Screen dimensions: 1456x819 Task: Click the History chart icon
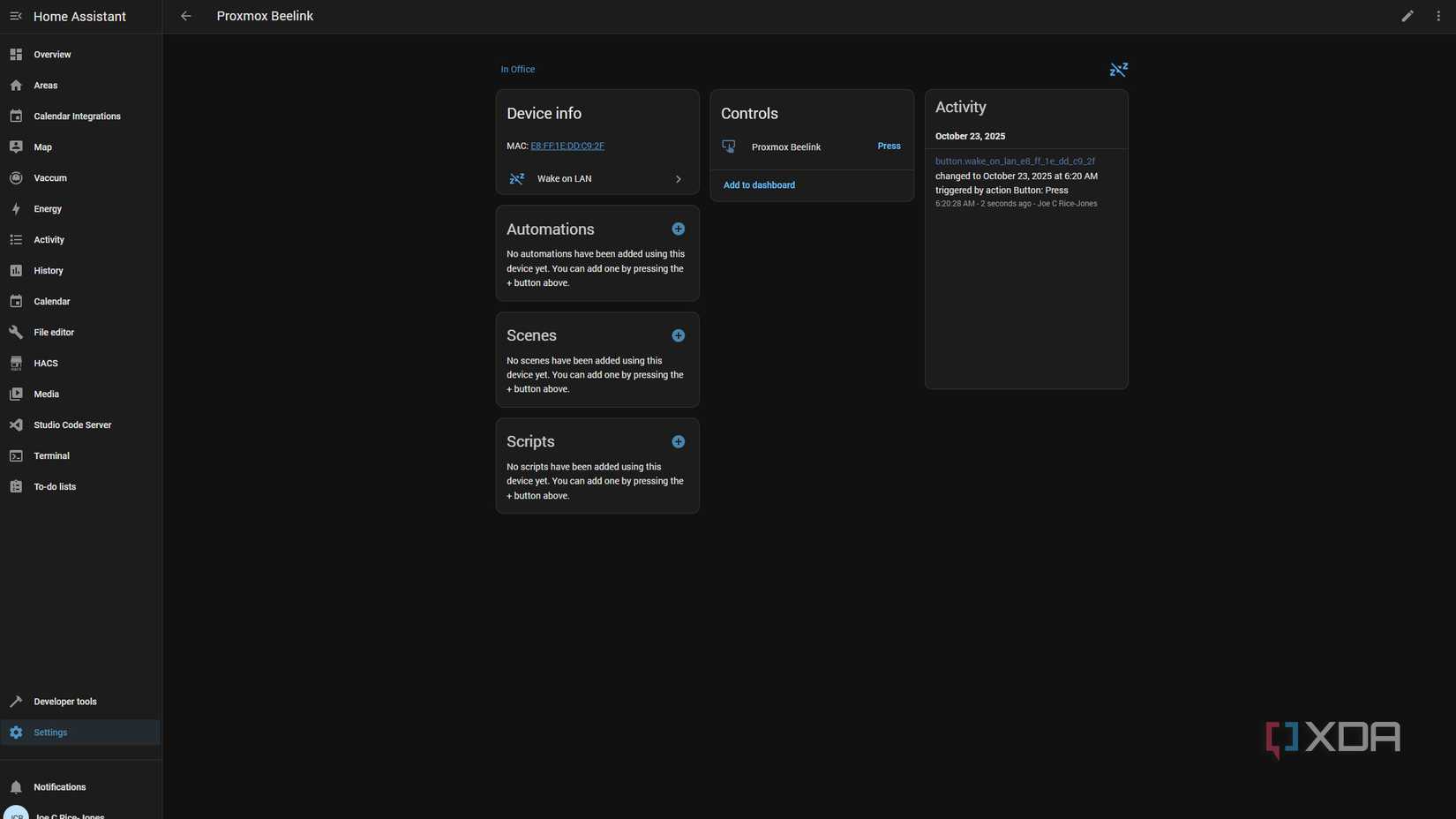click(16, 271)
